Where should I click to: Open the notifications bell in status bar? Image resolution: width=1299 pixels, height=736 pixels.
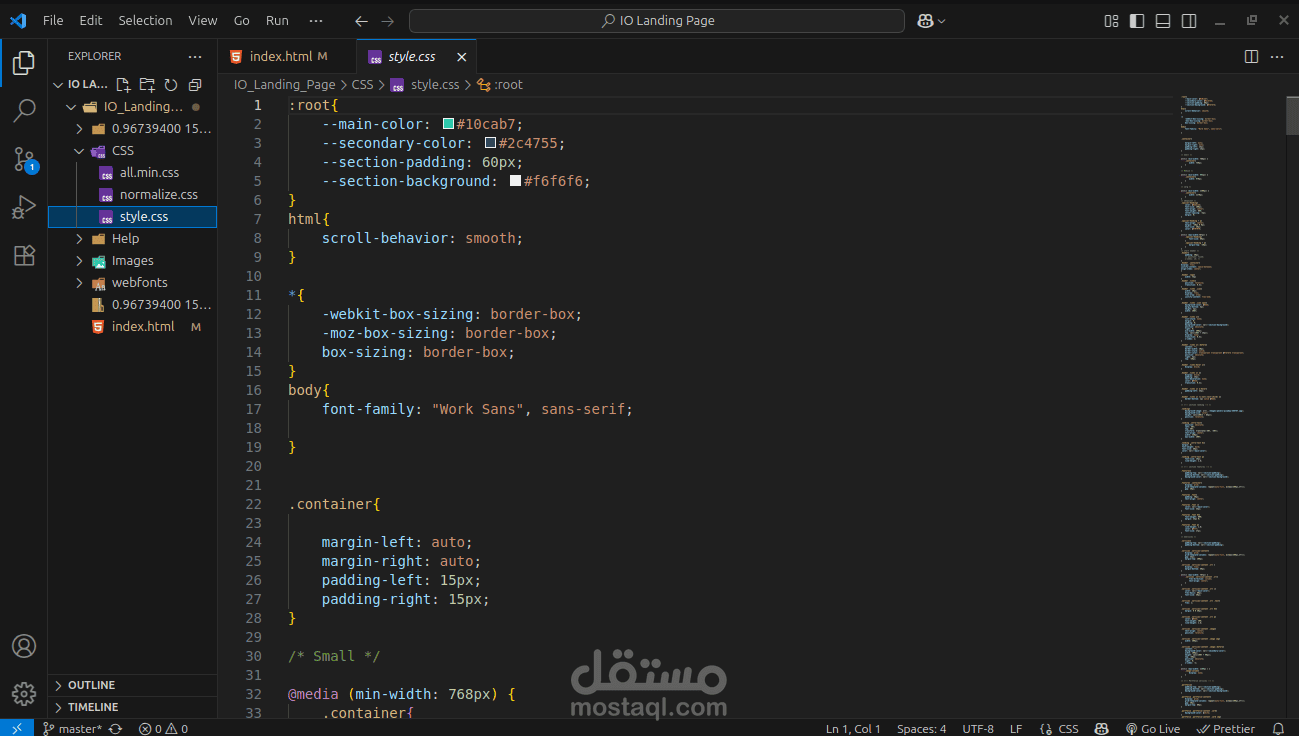point(1278,729)
